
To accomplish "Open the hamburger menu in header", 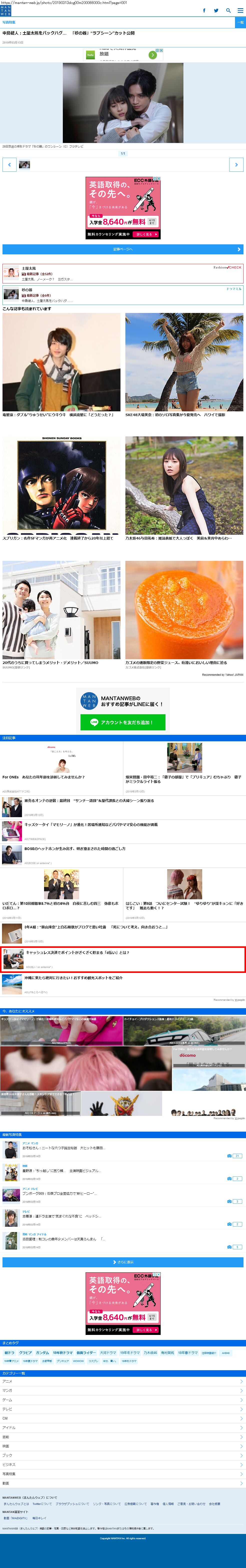I will [x=240, y=10].
